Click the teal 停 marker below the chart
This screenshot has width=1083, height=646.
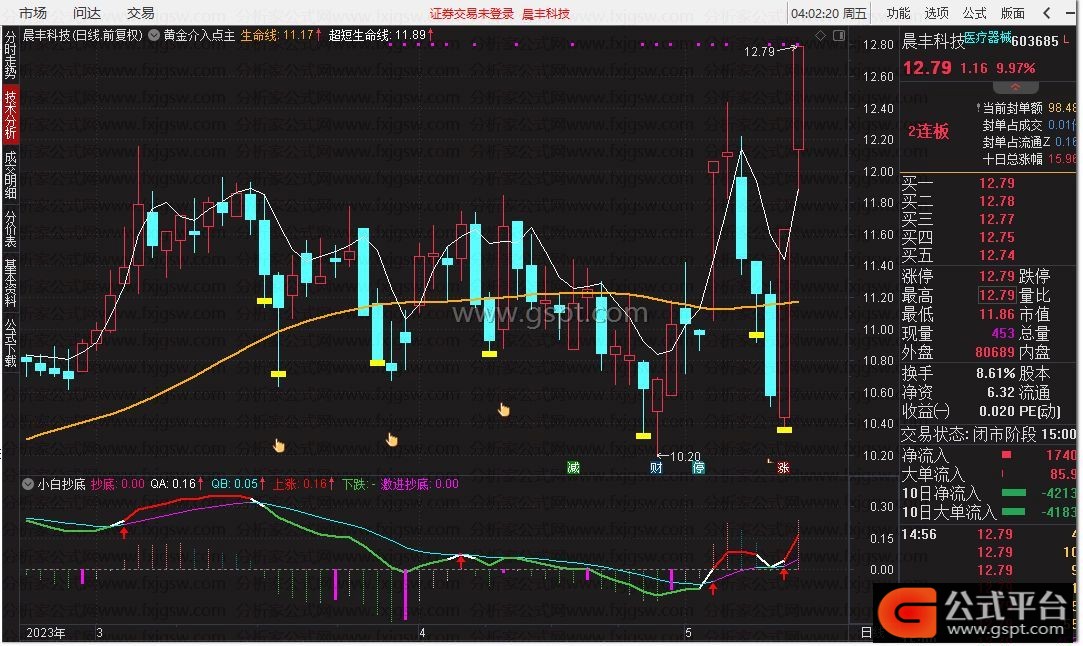[698, 468]
